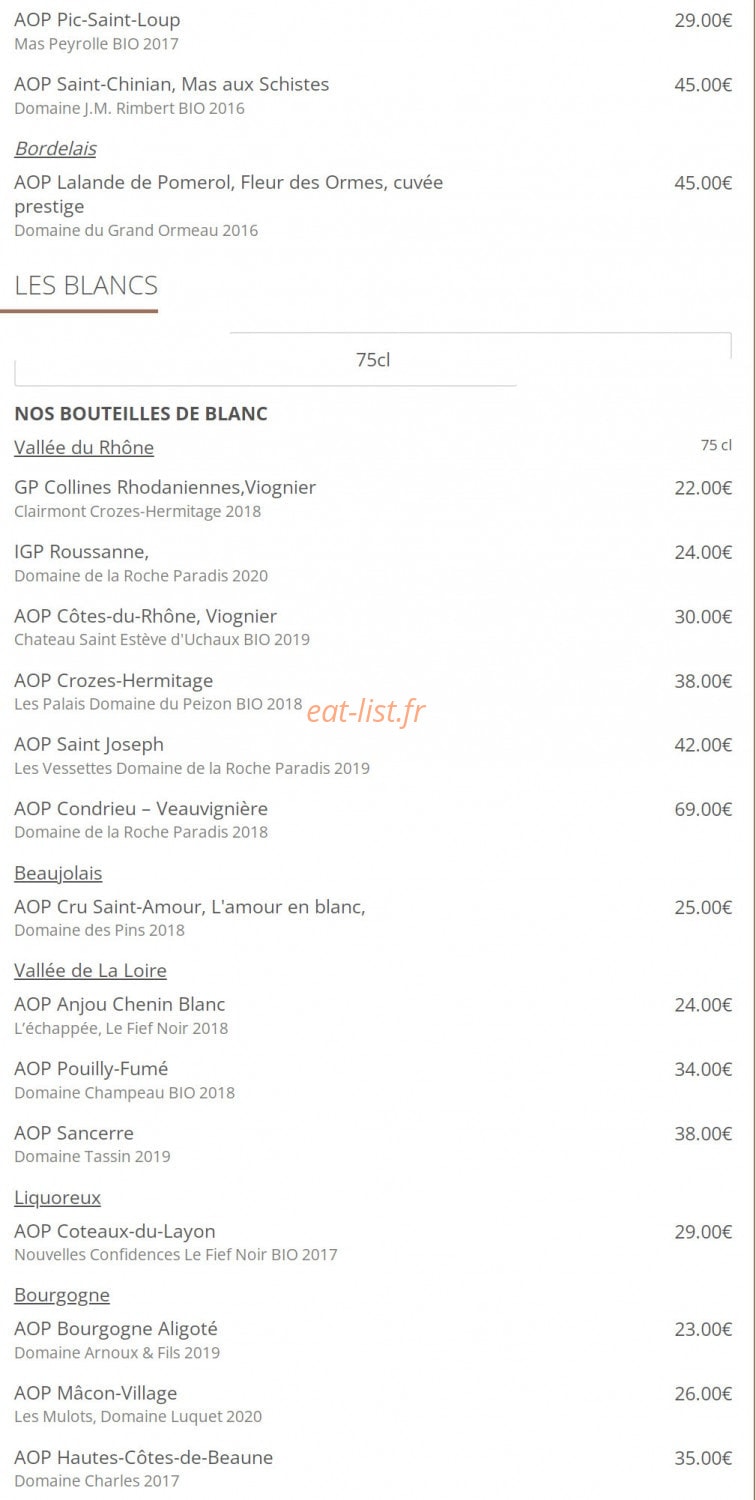
Task: Click the Vallée du Rhône heading
Action: pyautogui.click(x=84, y=447)
